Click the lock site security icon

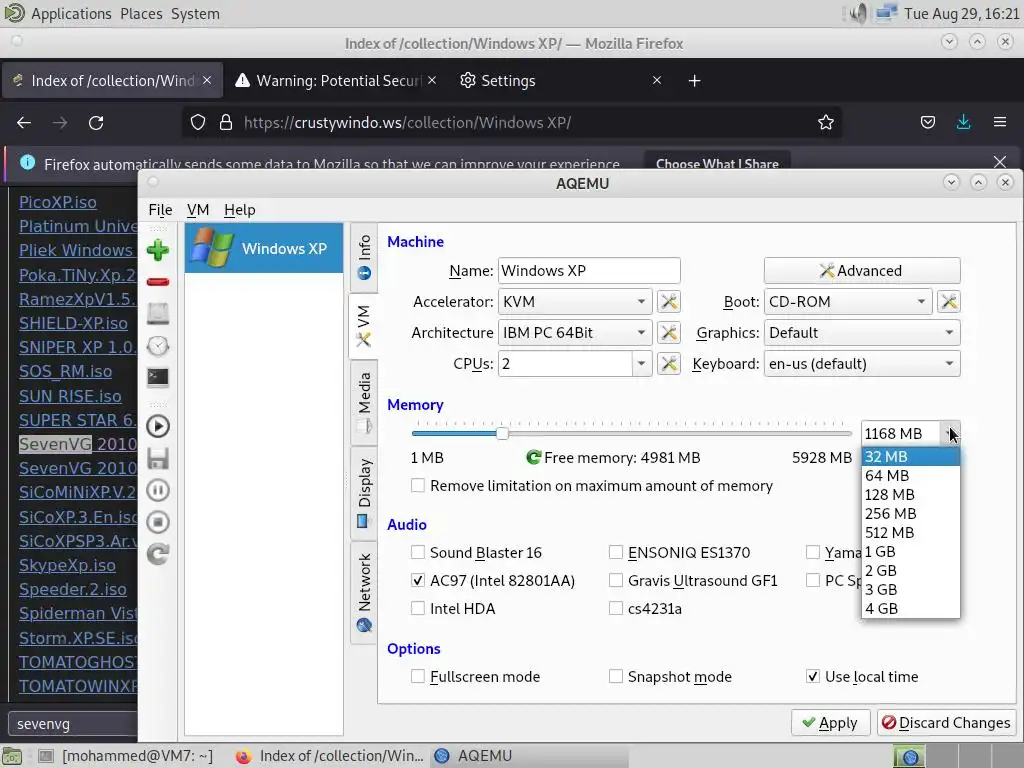[x=226, y=123]
